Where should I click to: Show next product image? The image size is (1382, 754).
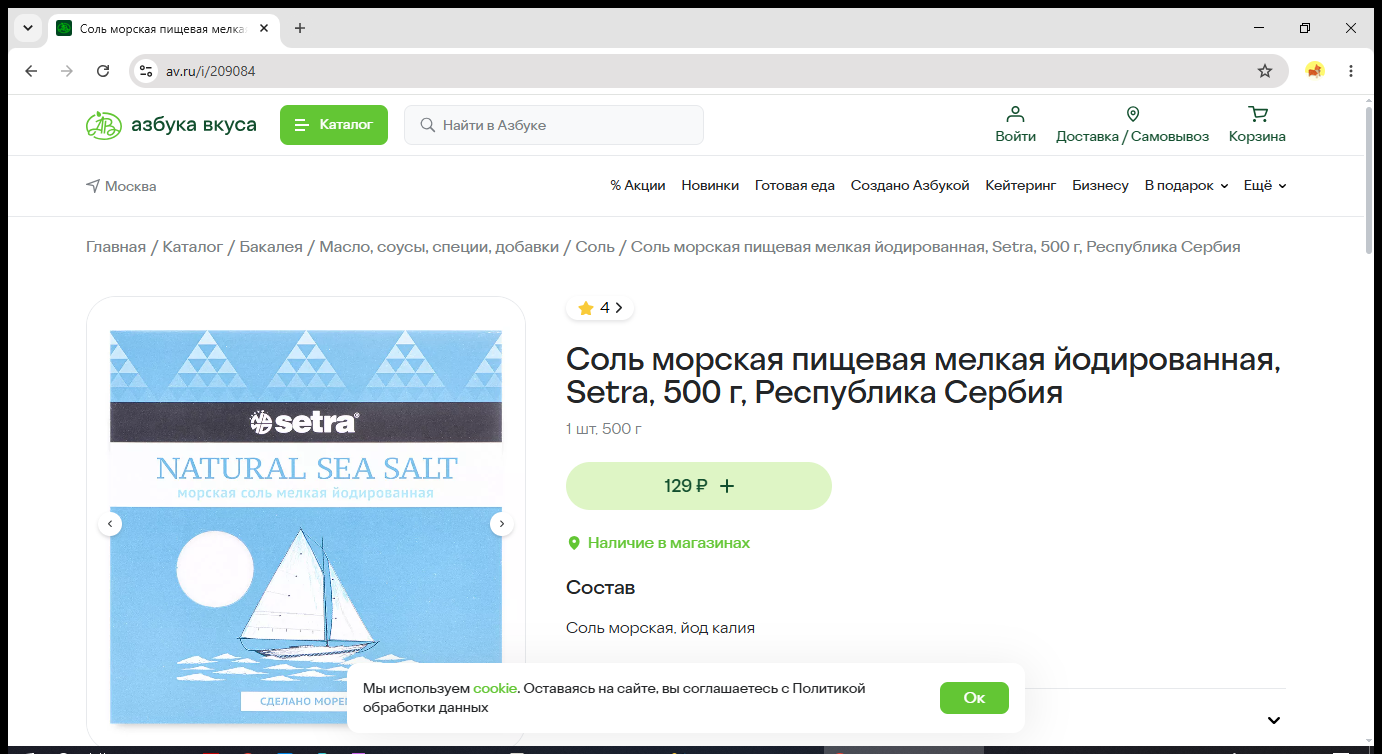click(502, 523)
